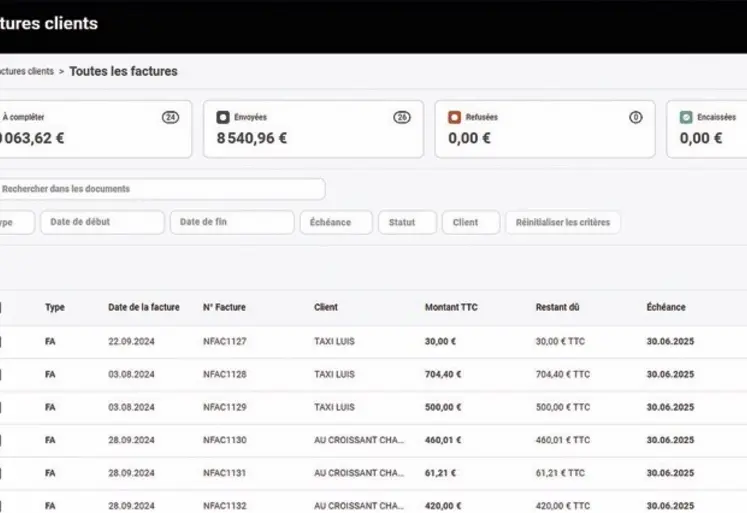Open invoice NFAC1128
This screenshot has width=747, height=513.
pos(225,374)
